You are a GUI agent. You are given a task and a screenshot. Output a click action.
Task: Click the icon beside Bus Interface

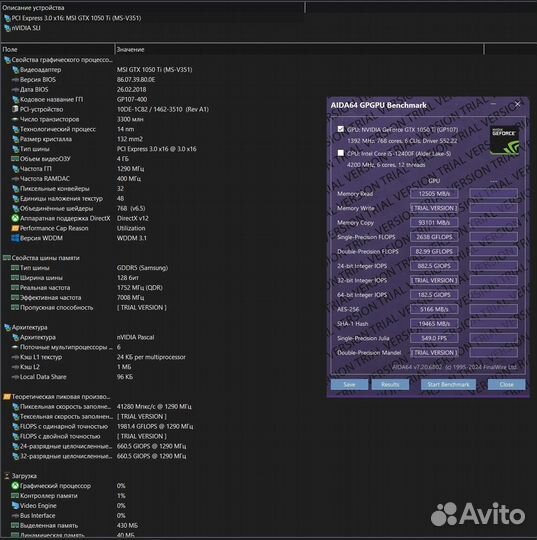[x=15, y=516]
